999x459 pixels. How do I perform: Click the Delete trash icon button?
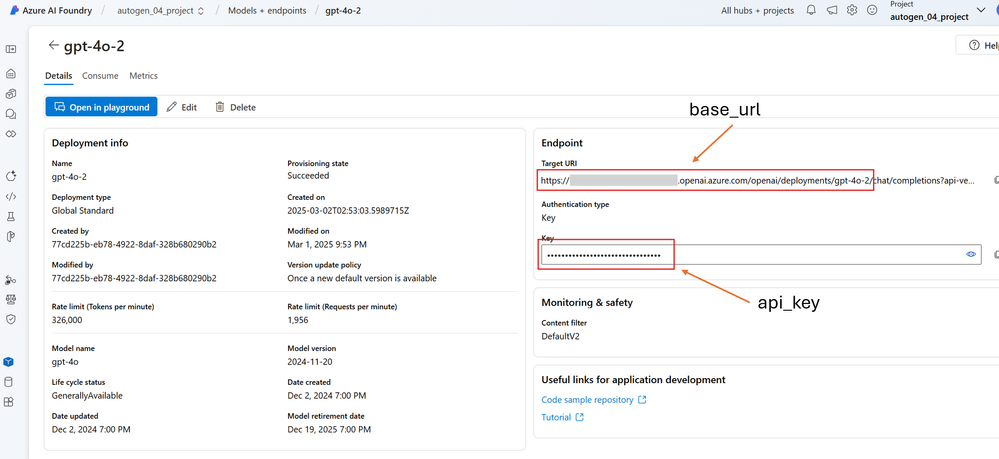pos(235,107)
